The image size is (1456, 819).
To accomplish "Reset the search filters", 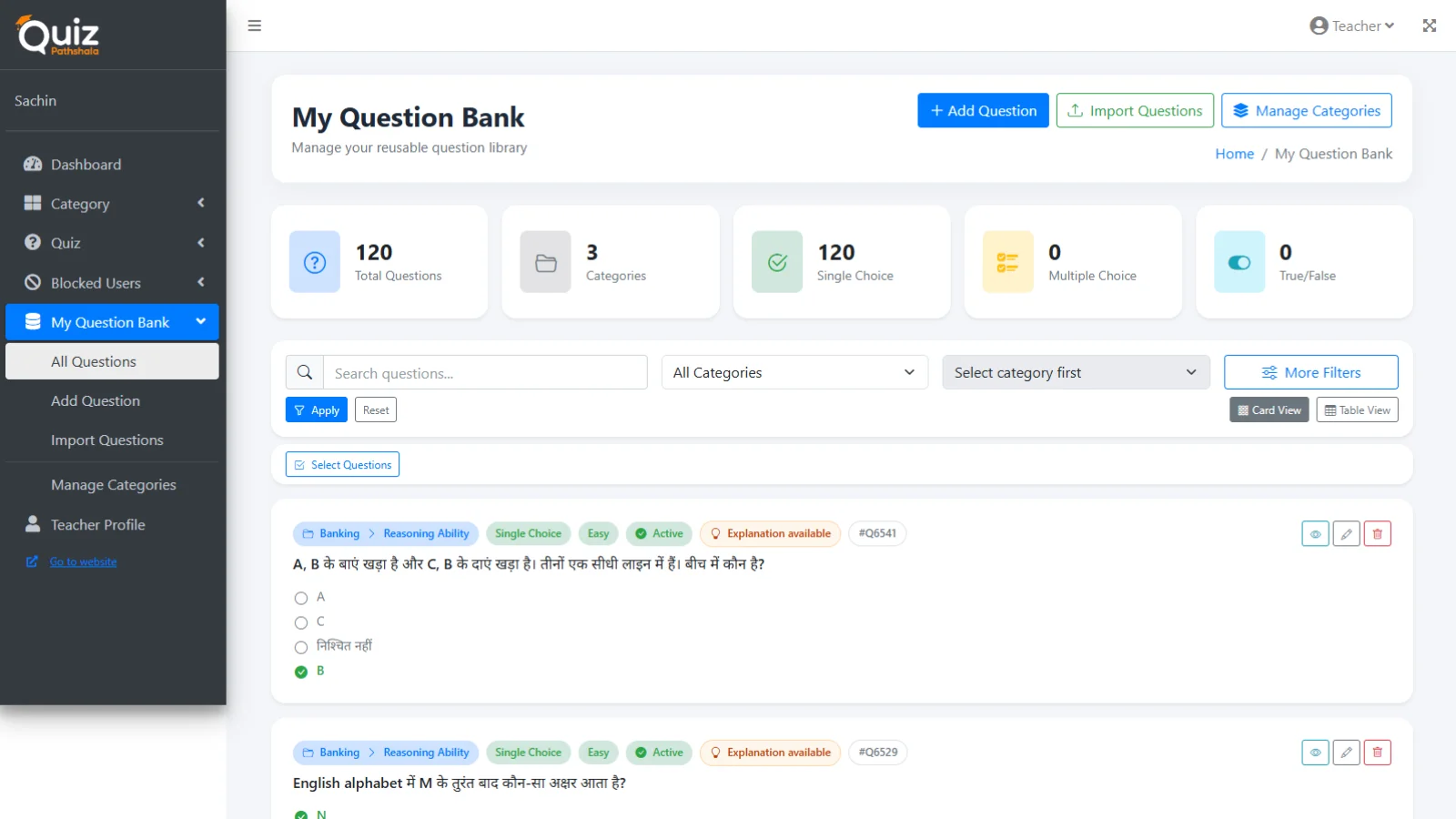I will pos(376,410).
